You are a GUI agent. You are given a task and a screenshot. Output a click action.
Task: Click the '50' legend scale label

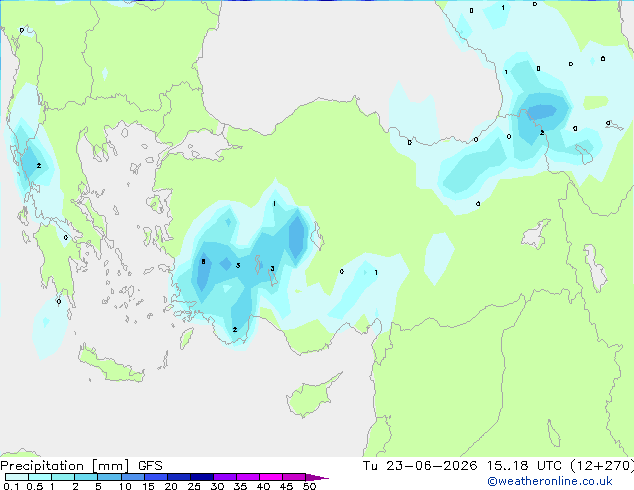[x=309, y=486]
